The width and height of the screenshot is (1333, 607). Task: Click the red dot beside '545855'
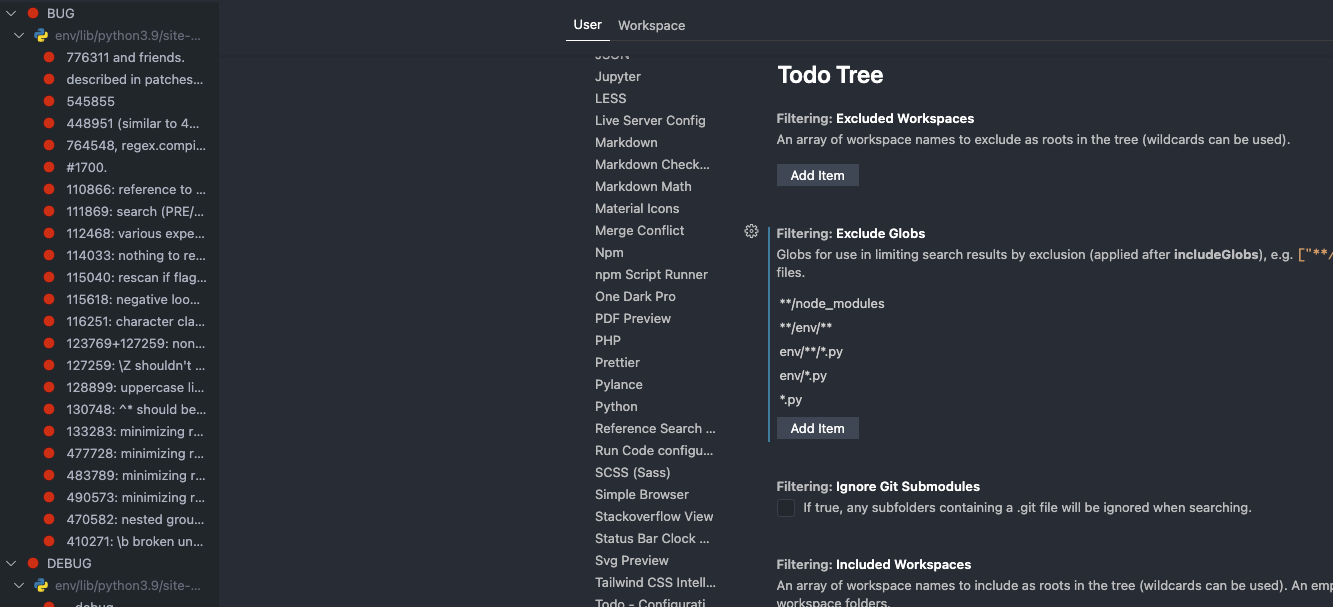pos(48,101)
